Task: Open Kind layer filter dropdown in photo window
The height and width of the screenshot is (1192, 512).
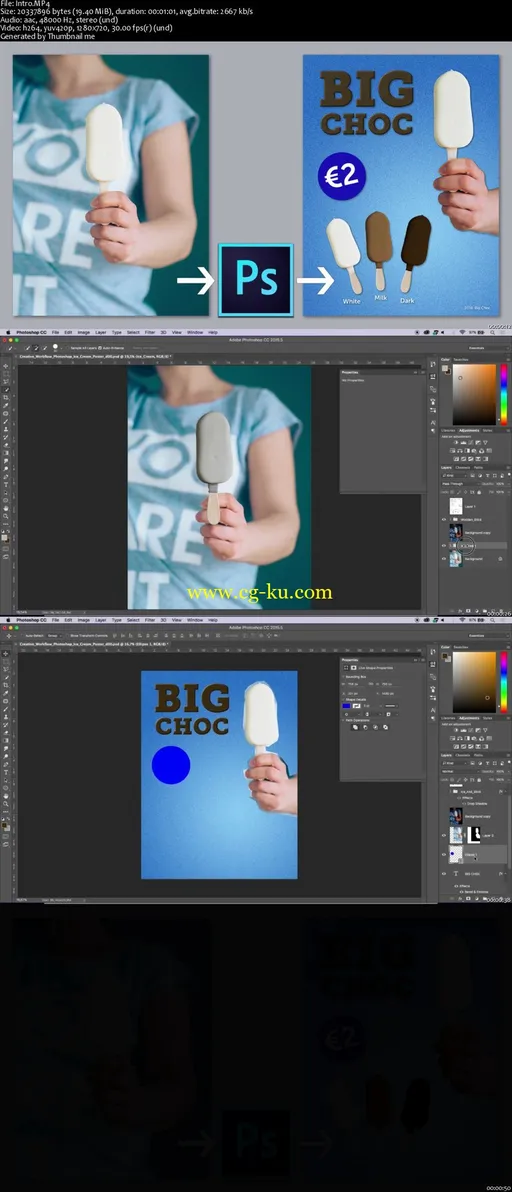Action: coord(454,476)
